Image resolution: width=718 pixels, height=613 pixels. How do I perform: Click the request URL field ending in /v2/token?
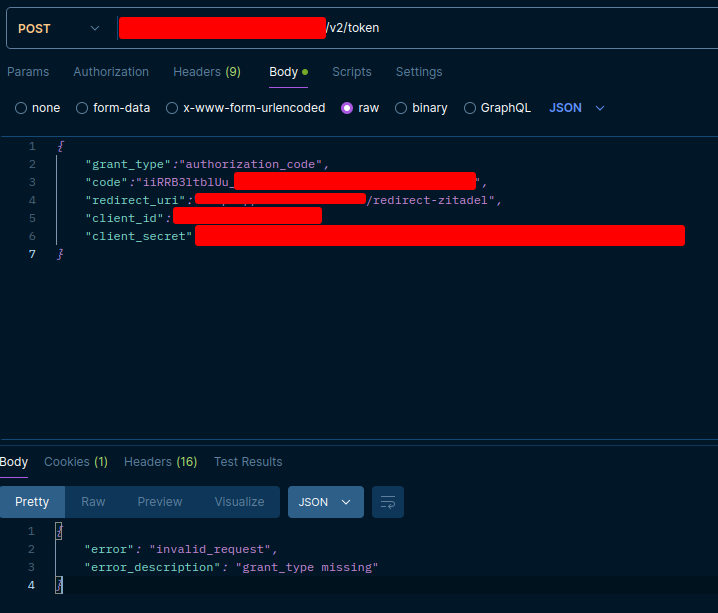coord(417,28)
